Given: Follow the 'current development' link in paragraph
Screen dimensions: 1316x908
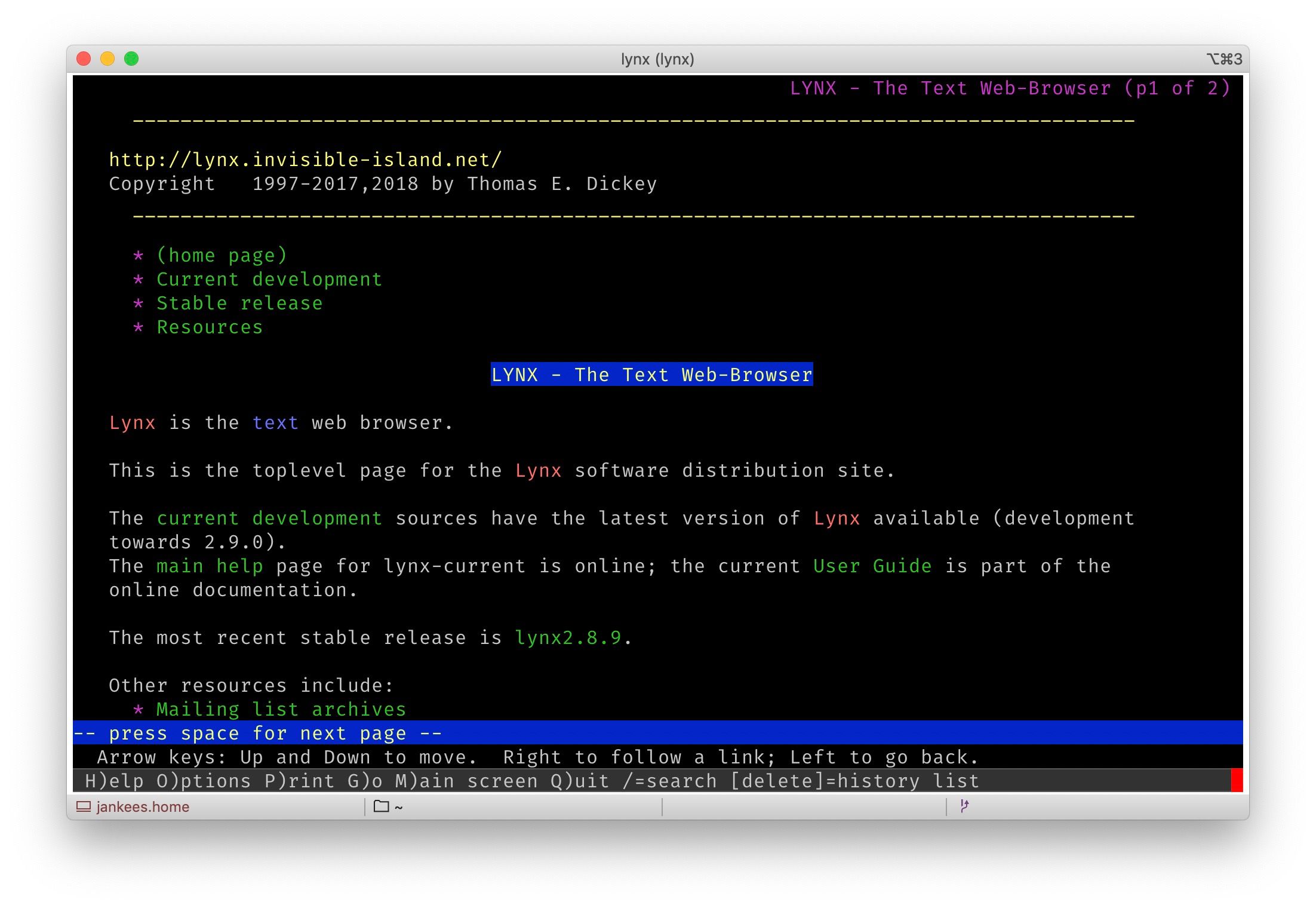Looking at the screenshot, I should [x=269, y=519].
